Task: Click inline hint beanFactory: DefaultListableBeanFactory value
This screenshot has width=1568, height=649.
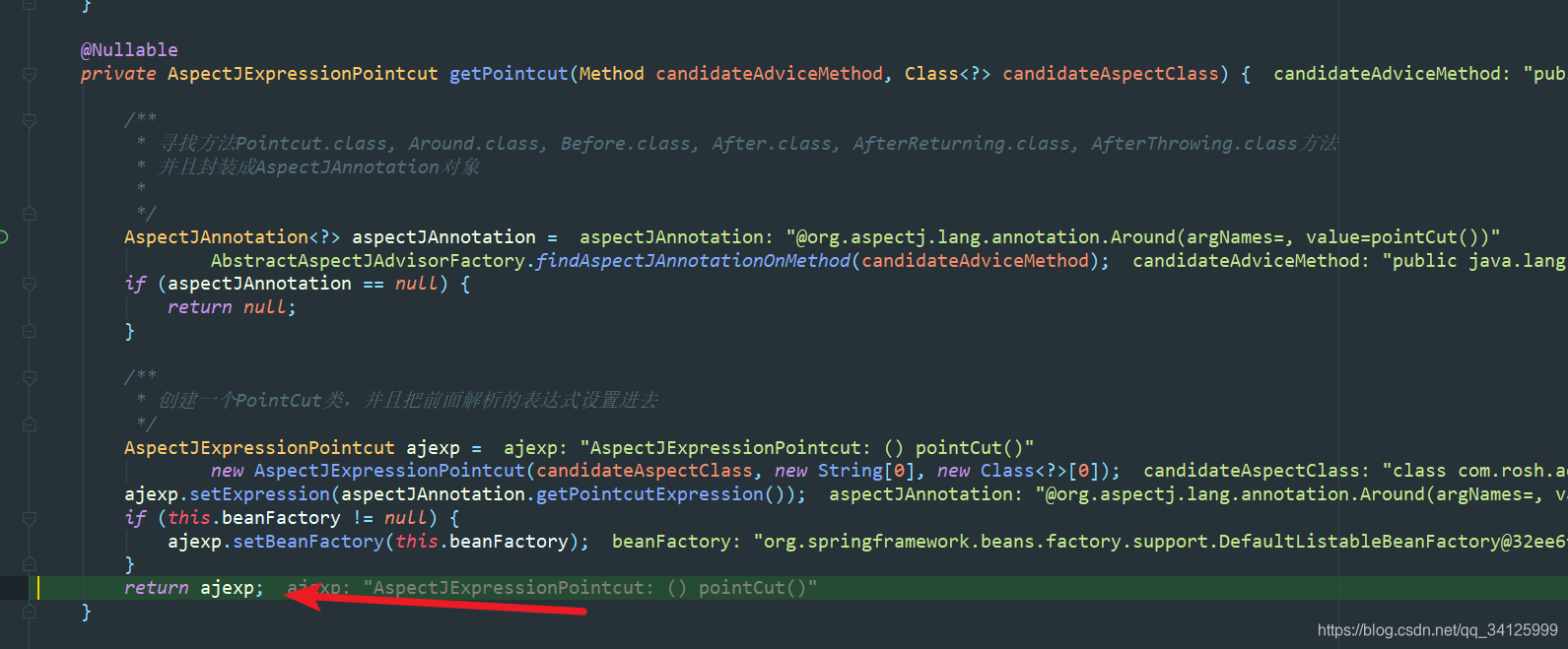Action: 1089,542
